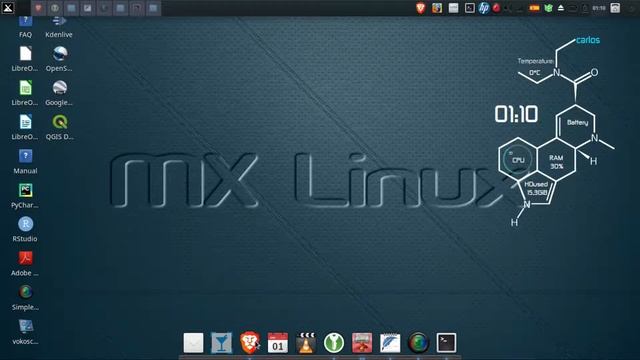Click the eject removable media tray icon
The image size is (640, 360).
561,8
